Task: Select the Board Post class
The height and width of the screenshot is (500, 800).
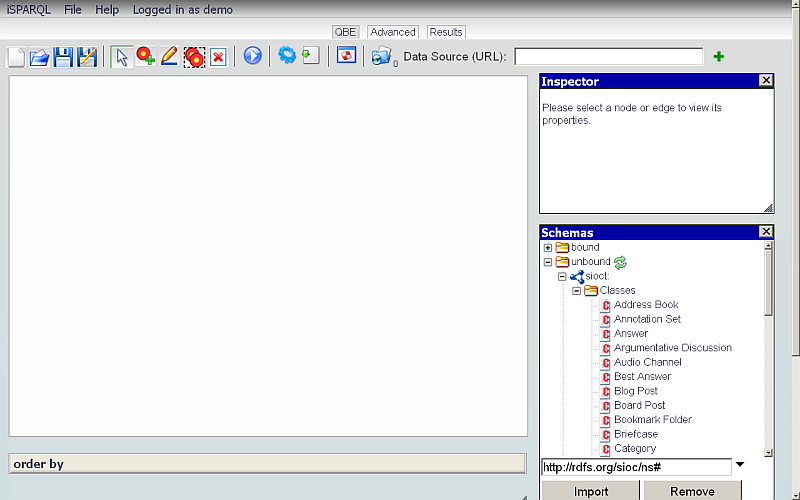Action: click(x=640, y=405)
